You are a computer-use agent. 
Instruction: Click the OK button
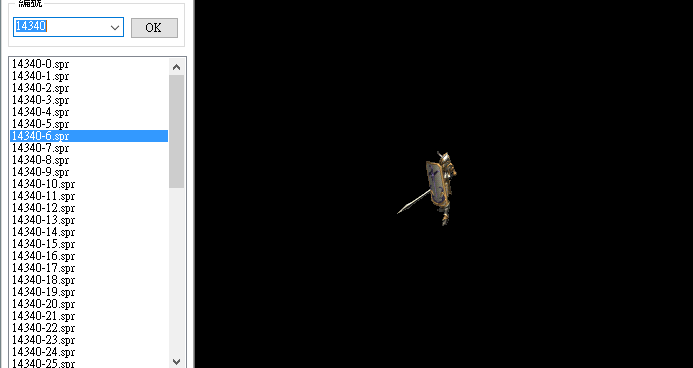click(154, 28)
